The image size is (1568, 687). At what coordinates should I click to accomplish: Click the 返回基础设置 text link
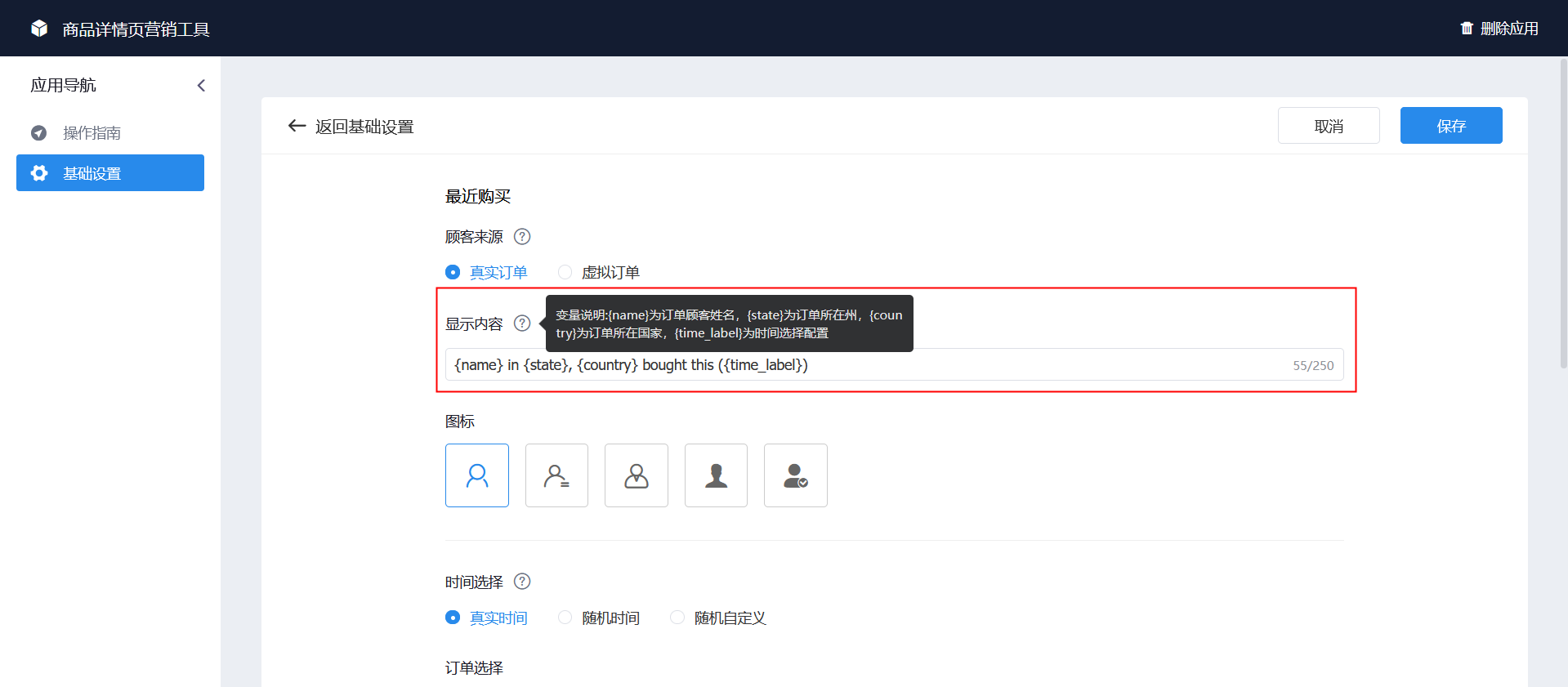pyautogui.click(x=364, y=127)
